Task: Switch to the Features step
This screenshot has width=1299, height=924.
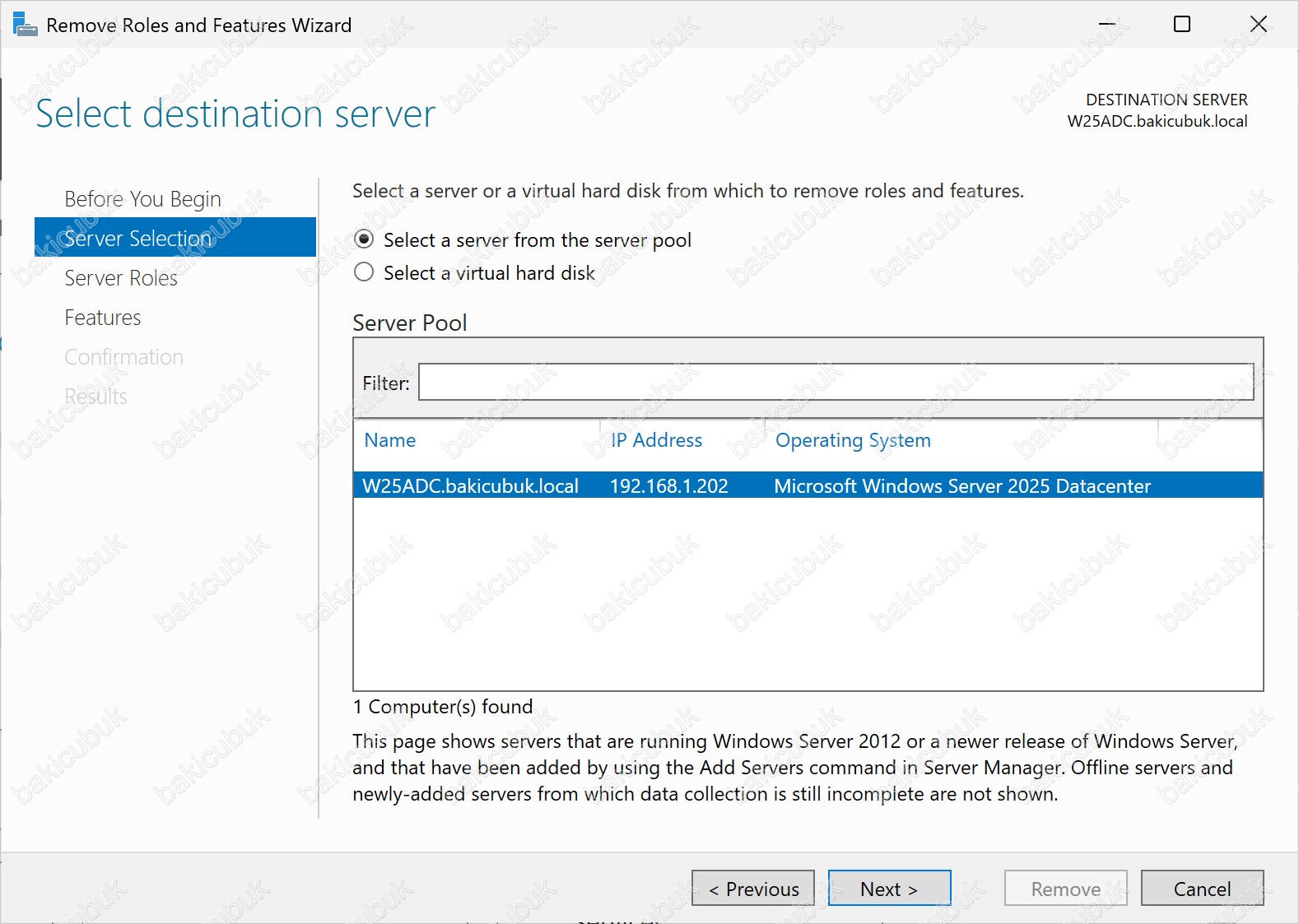Action: pos(103,318)
